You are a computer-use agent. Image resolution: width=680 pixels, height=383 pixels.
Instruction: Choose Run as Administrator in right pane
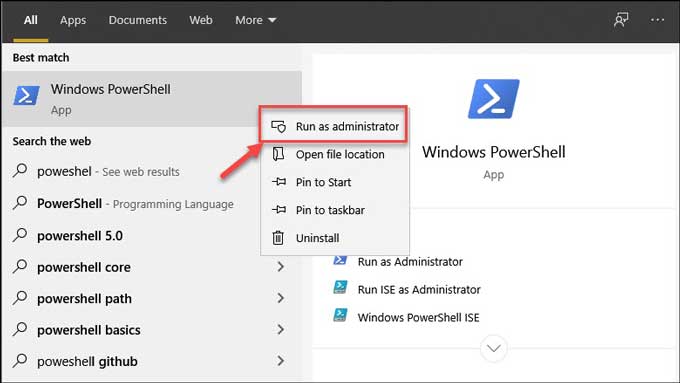(x=410, y=262)
